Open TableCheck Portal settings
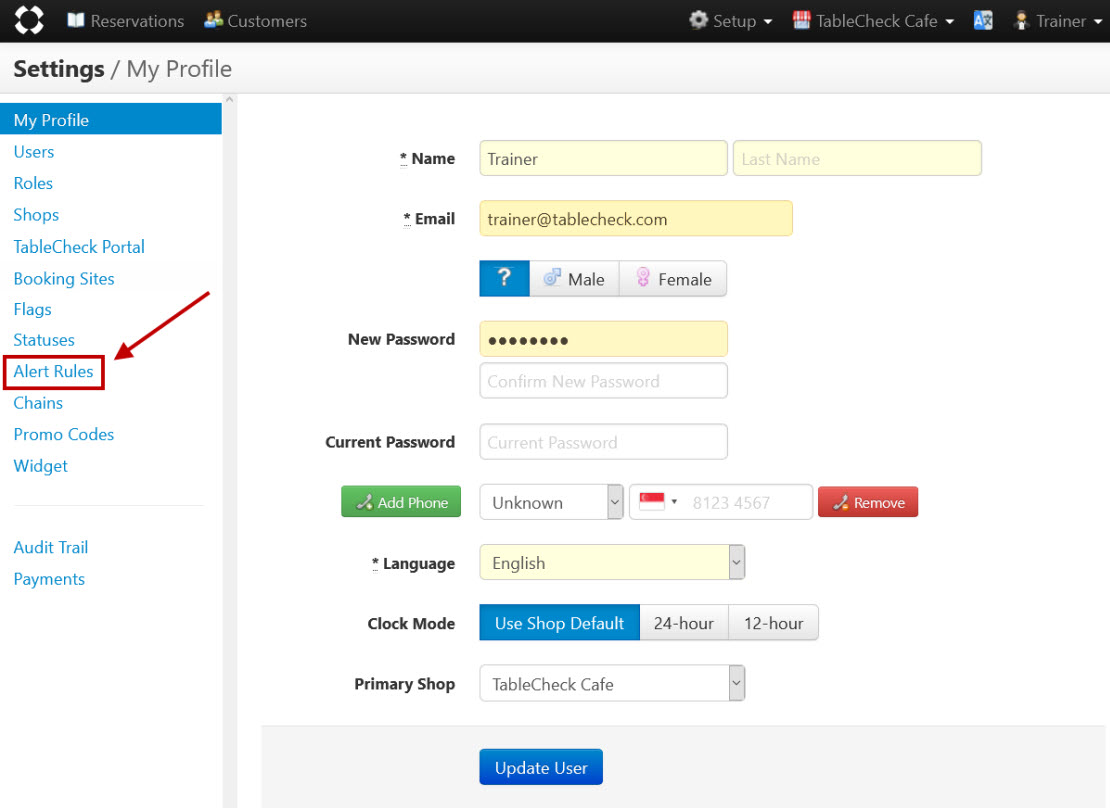Image resolution: width=1110 pixels, height=808 pixels. [x=79, y=246]
